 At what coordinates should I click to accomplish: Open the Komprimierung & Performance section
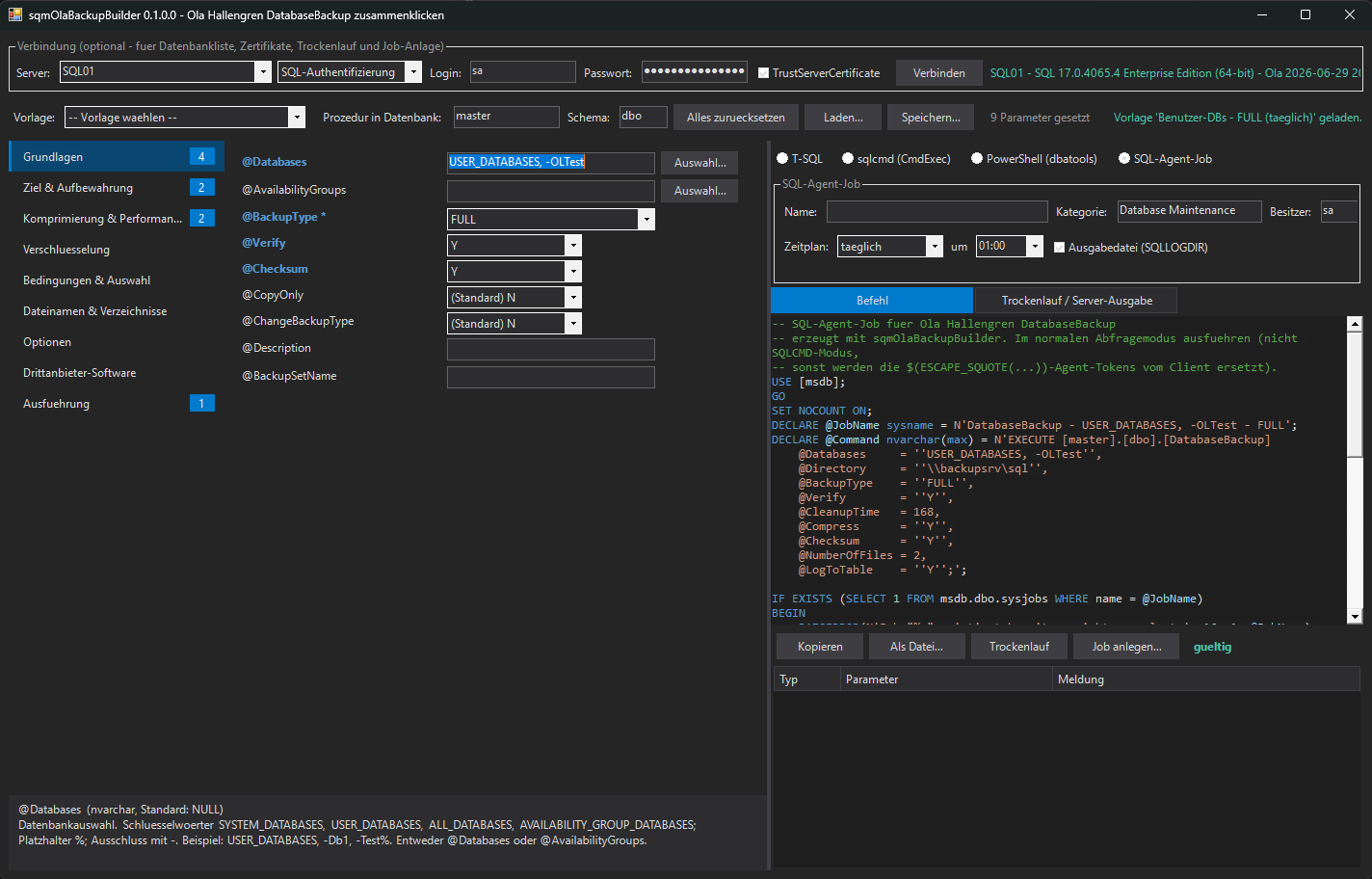pos(116,218)
